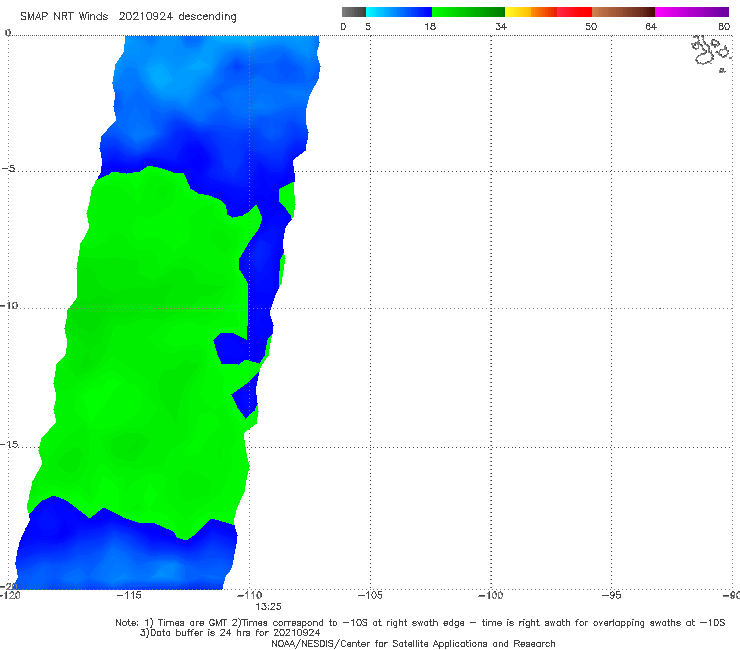Click the Galapagos Islands outline
Viewport: 740px width, 650px height.
(711, 52)
